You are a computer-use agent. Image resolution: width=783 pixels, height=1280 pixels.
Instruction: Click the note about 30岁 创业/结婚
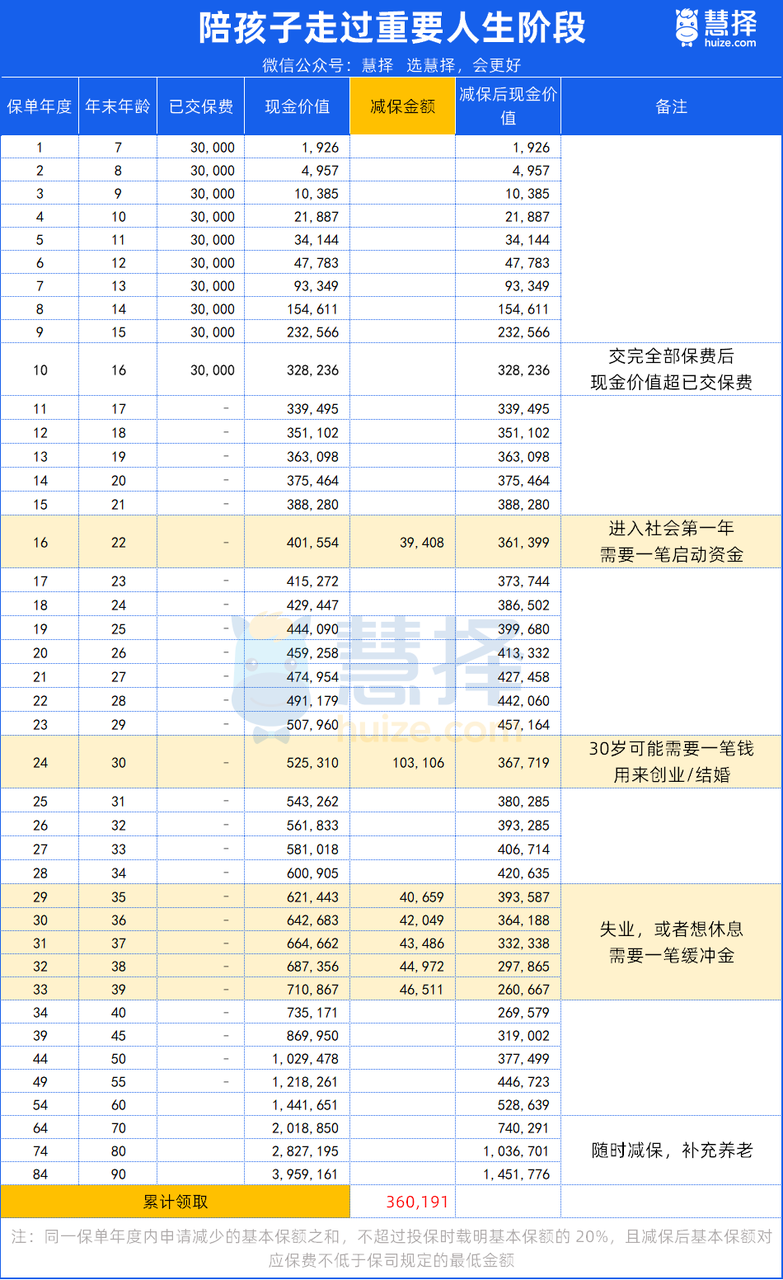click(x=671, y=762)
